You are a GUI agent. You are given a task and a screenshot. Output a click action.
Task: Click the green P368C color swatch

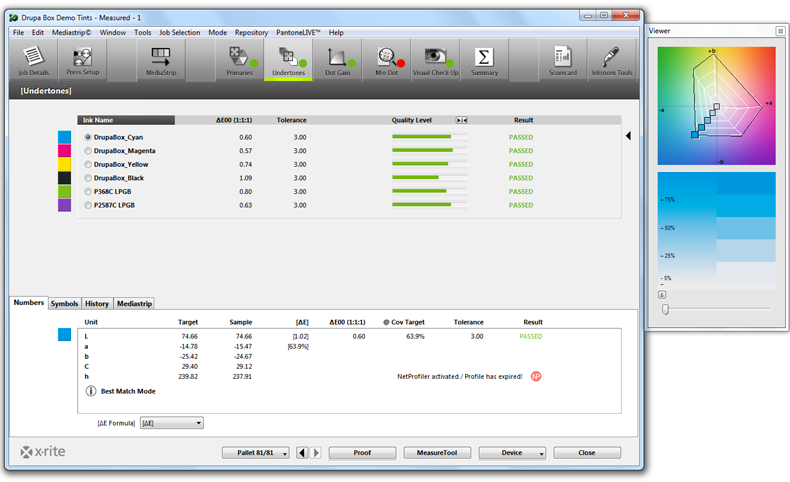(x=64, y=191)
